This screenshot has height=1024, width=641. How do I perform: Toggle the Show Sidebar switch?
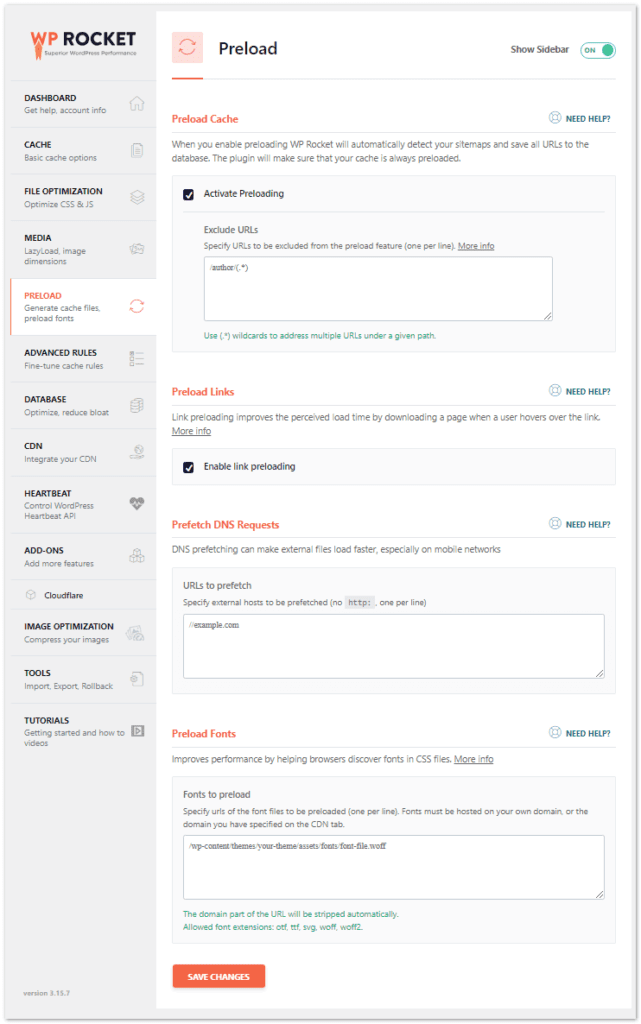point(598,50)
